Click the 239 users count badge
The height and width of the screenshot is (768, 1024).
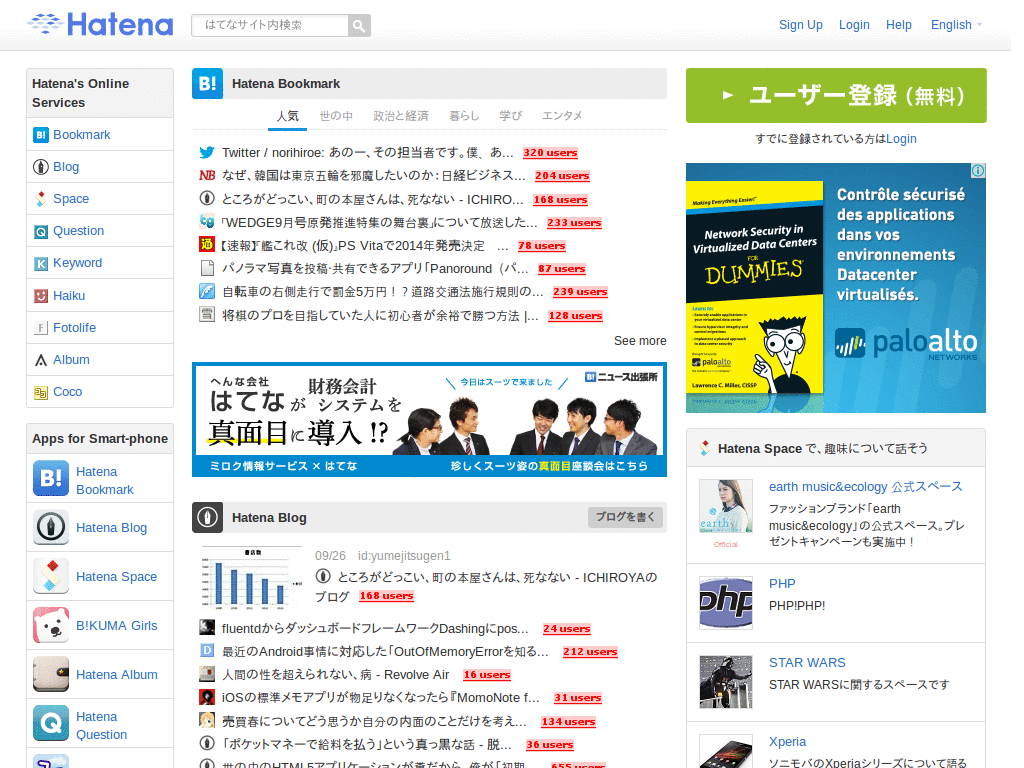point(580,292)
